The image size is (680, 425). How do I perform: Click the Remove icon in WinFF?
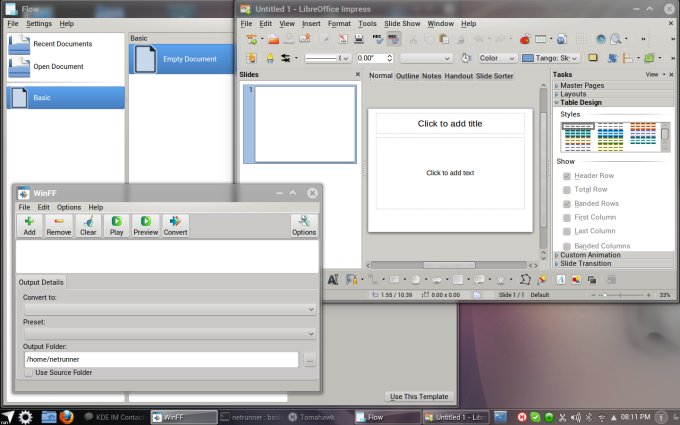(x=59, y=225)
